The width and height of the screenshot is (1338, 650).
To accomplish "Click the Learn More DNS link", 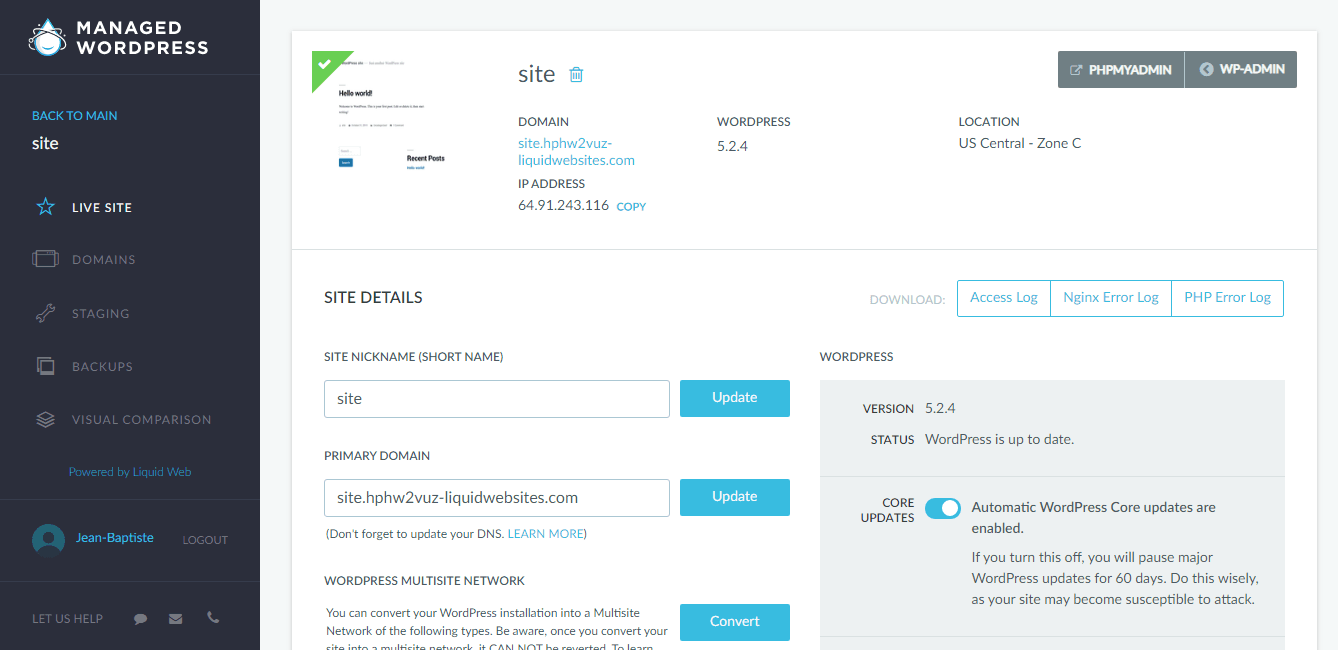I will (x=545, y=534).
